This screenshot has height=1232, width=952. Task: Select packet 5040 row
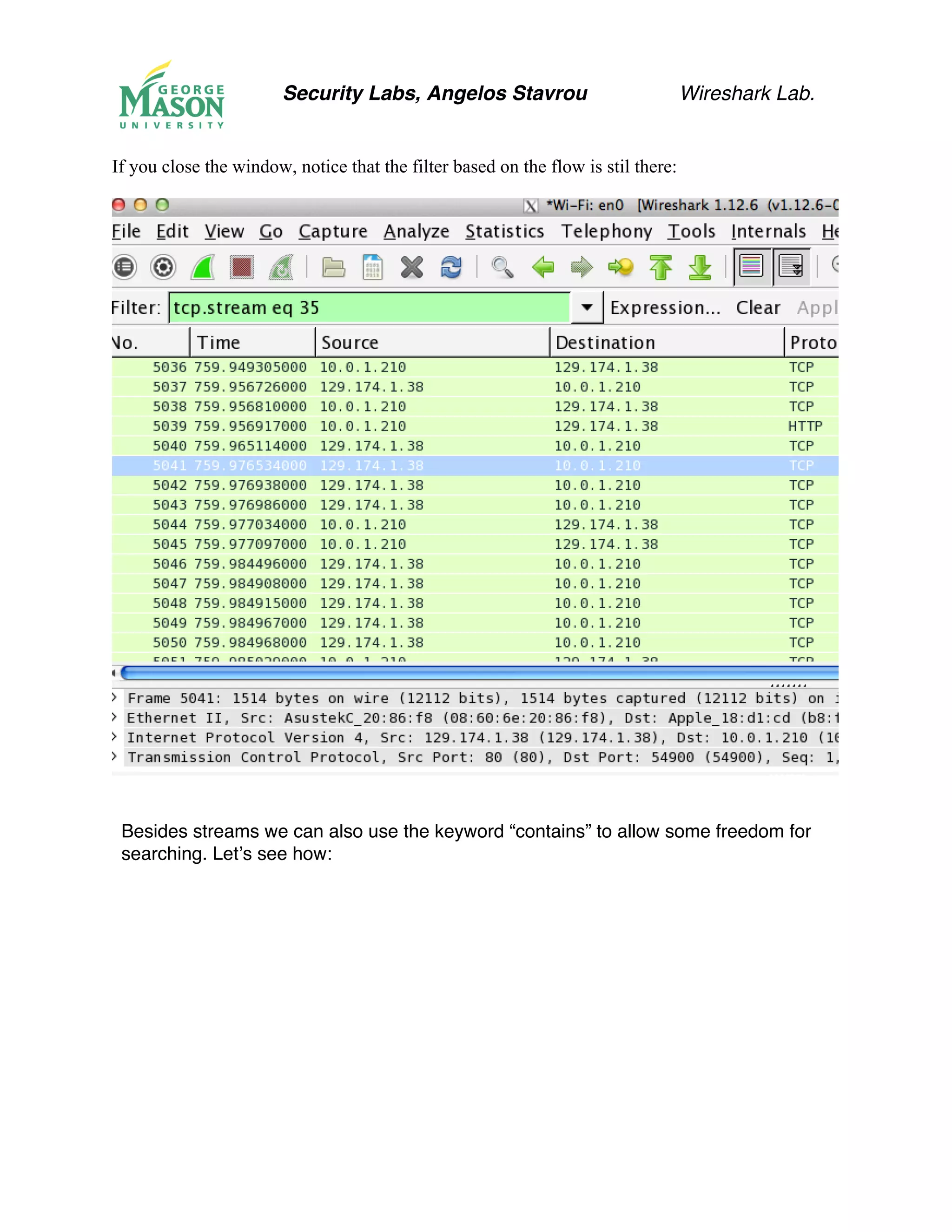[x=475, y=446]
